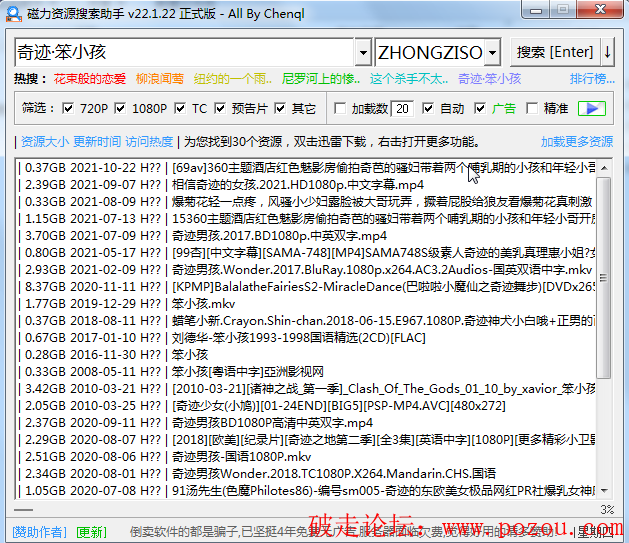Click the 星期四 weekday status text
The width and height of the screenshot is (629, 543).
(596, 533)
